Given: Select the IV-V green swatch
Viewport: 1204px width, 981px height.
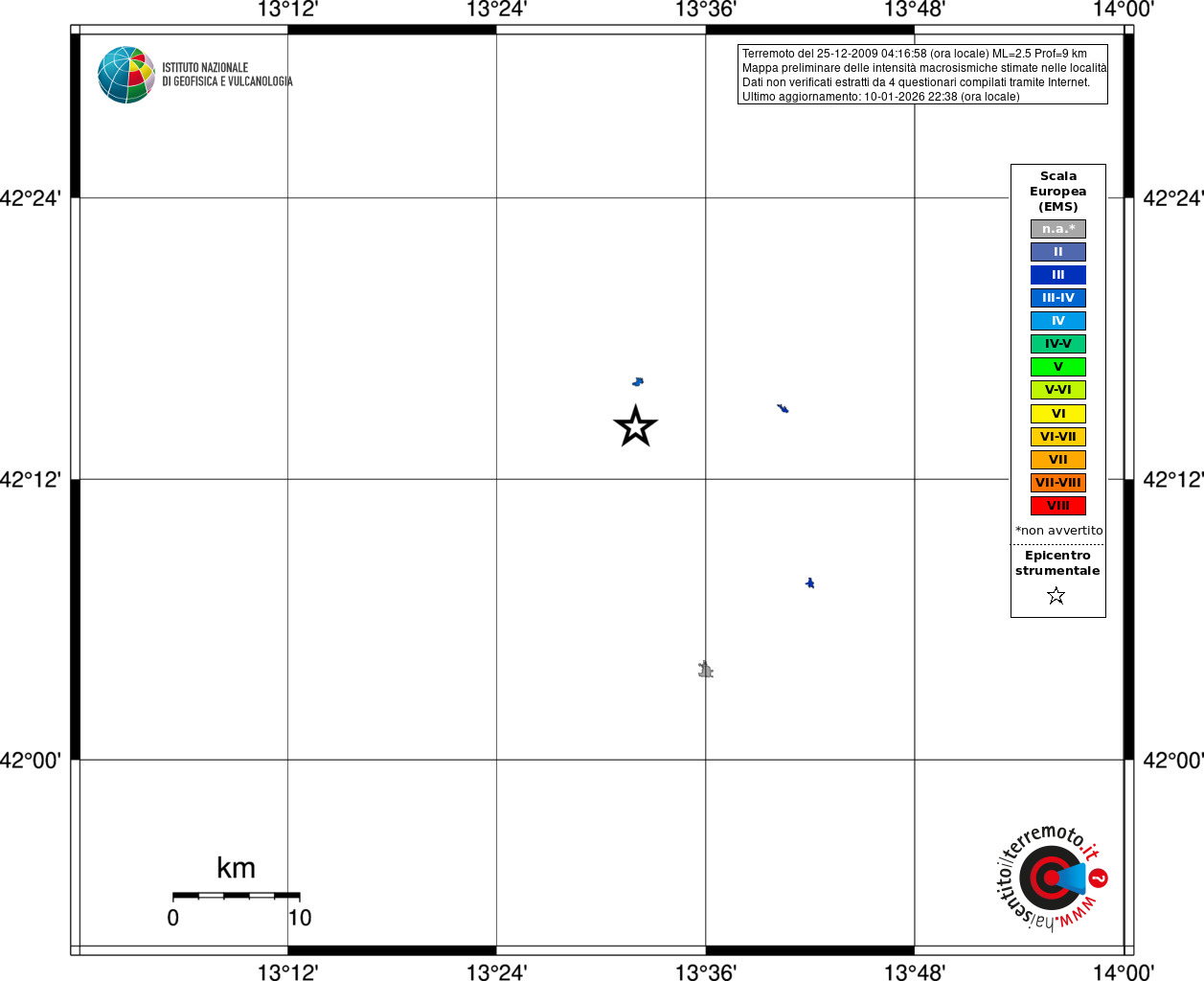Looking at the screenshot, I should (x=1058, y=344).
